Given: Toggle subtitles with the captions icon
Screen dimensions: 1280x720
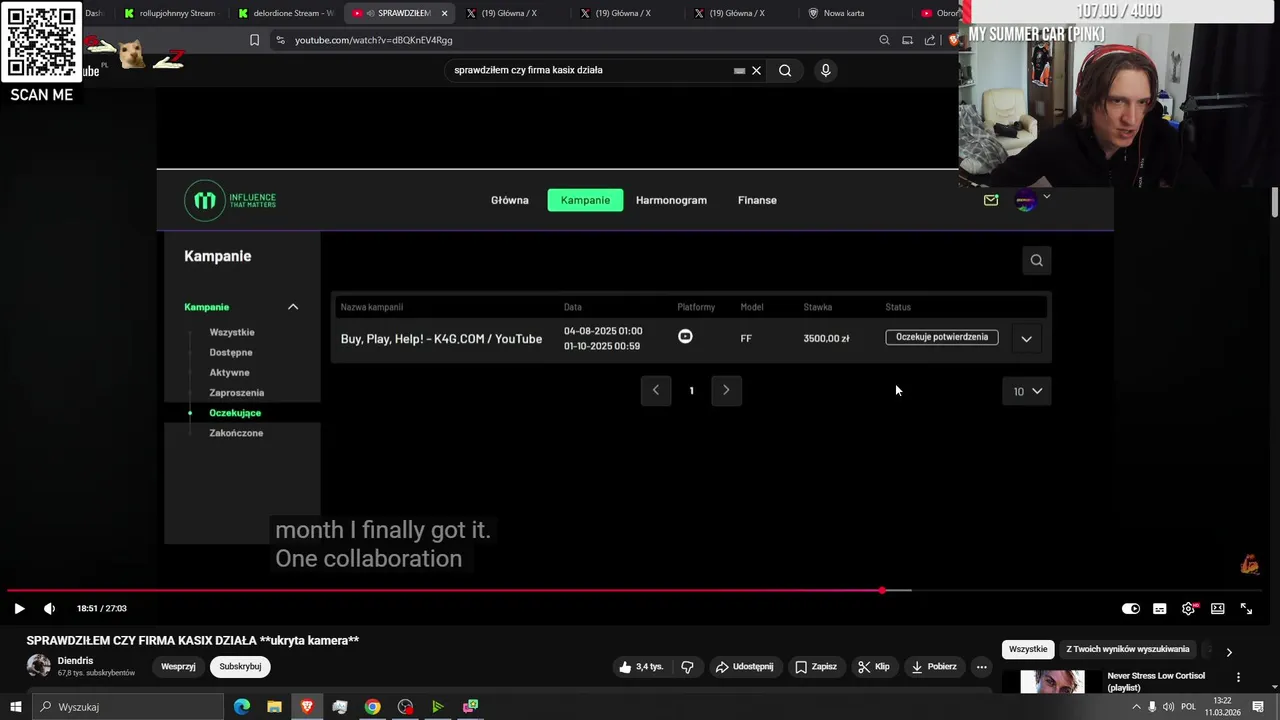Looking at the screenshot, I should [1159, 608].
